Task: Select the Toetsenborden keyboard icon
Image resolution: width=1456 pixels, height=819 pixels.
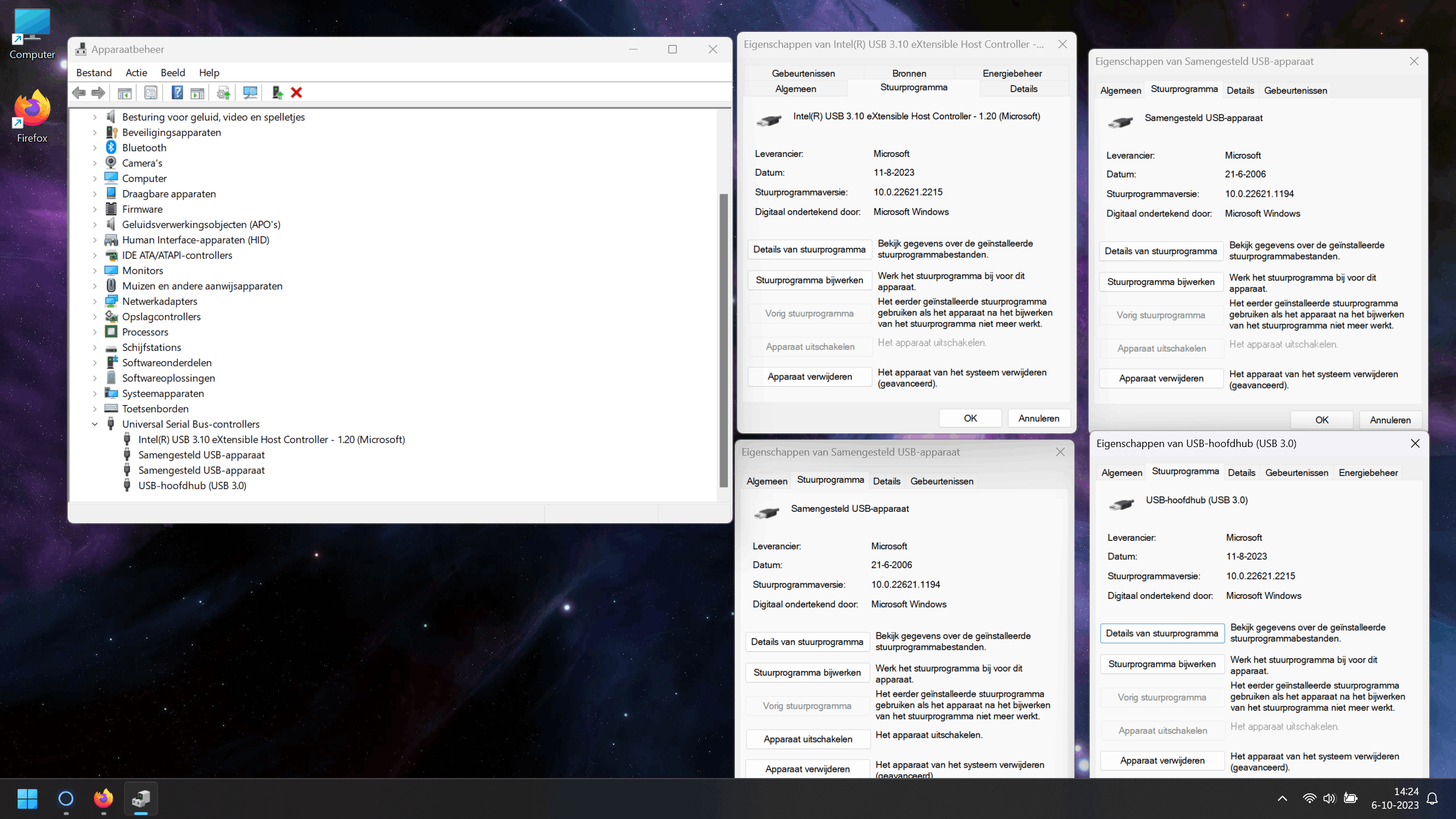Action: tap(111, 408)
